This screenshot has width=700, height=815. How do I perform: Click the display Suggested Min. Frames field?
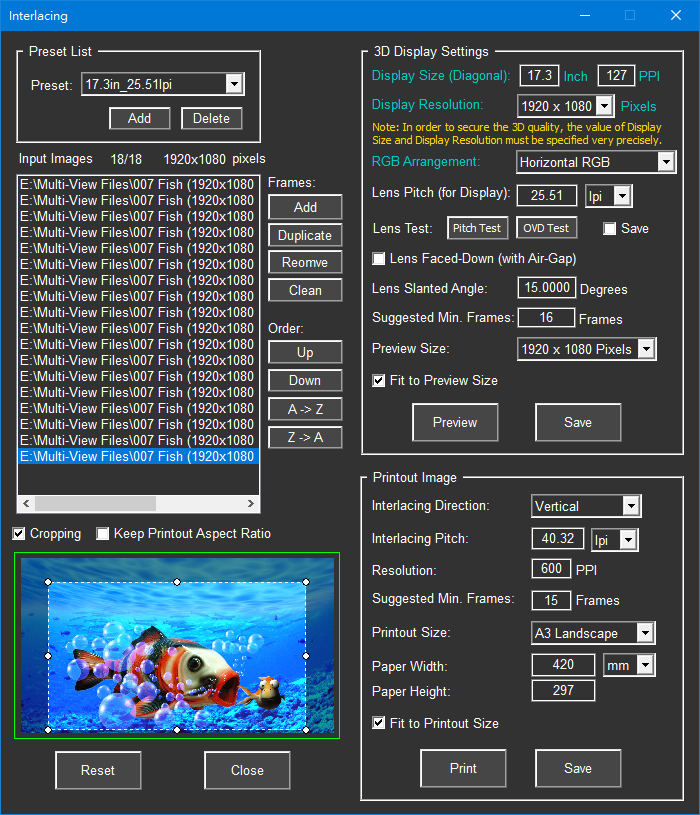point(546,318)
